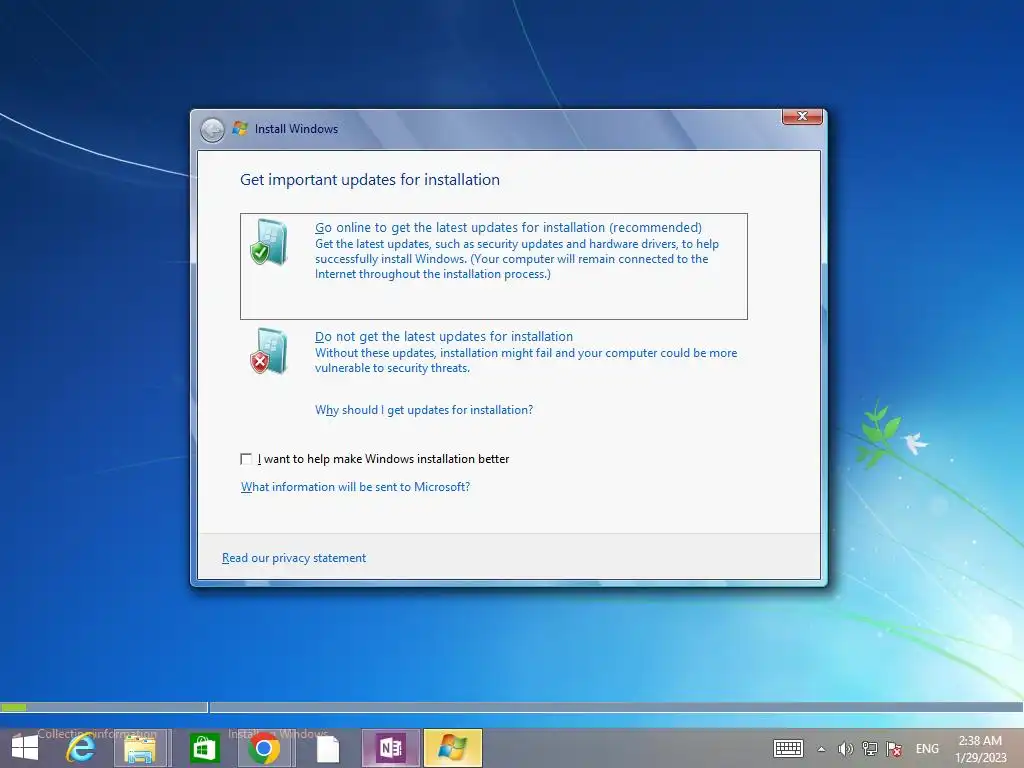Click the Windows flag in dialog title

(x=240, y=129)
